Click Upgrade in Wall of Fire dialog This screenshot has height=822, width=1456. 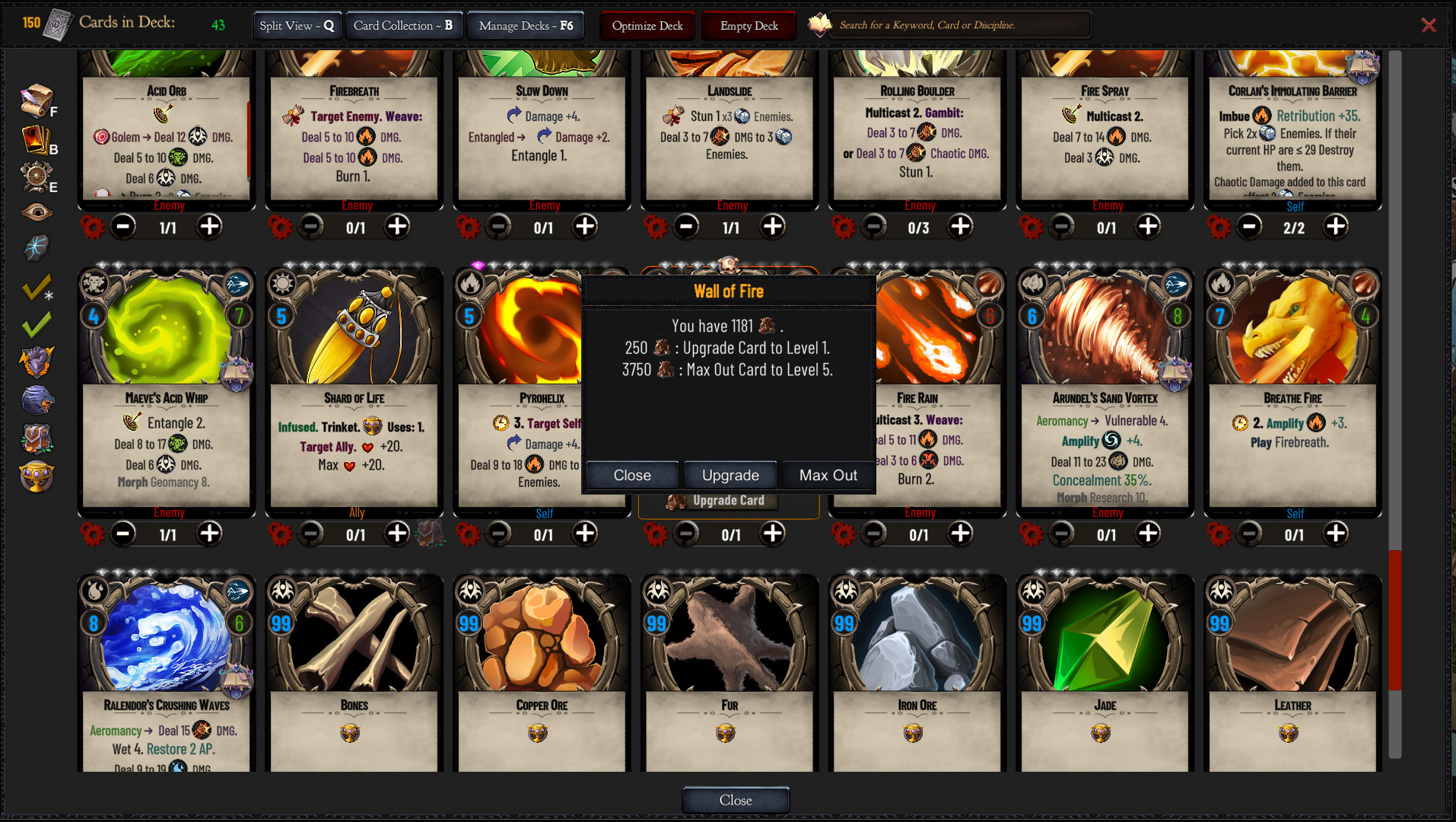point(730,475)
